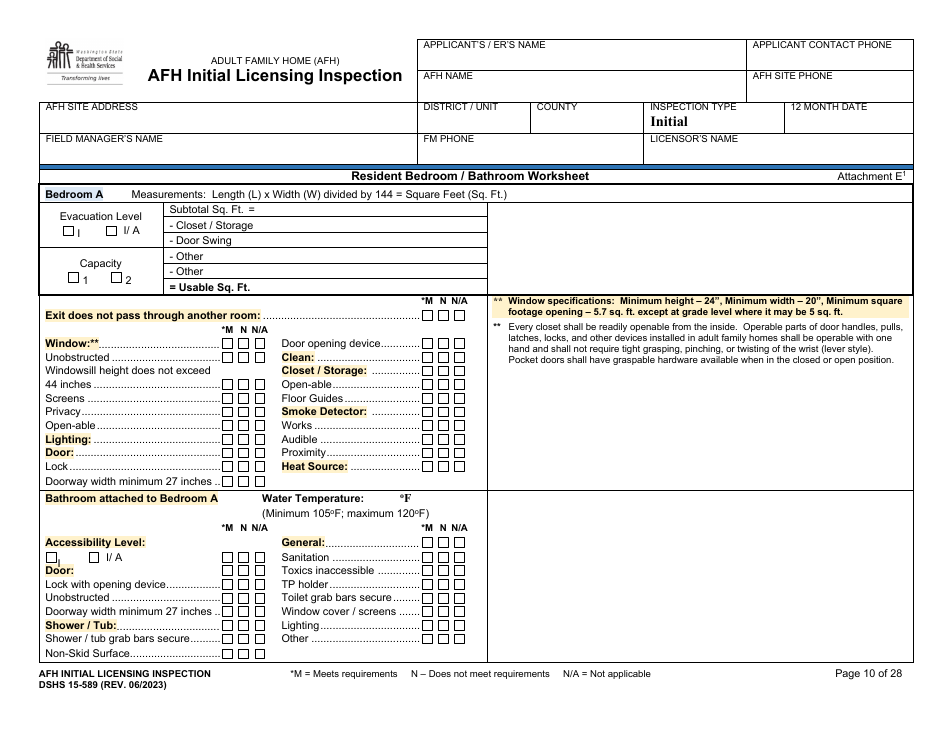The image size is (950, 735).
Task: Check N for Privacy
Action: click(x=244, y=411)
